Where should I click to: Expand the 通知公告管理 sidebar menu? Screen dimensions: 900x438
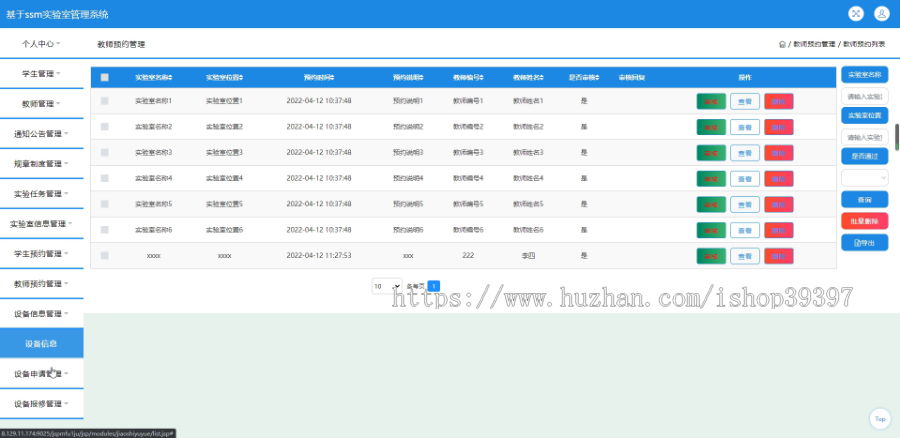pyautogui.click(x=41, y=134)
